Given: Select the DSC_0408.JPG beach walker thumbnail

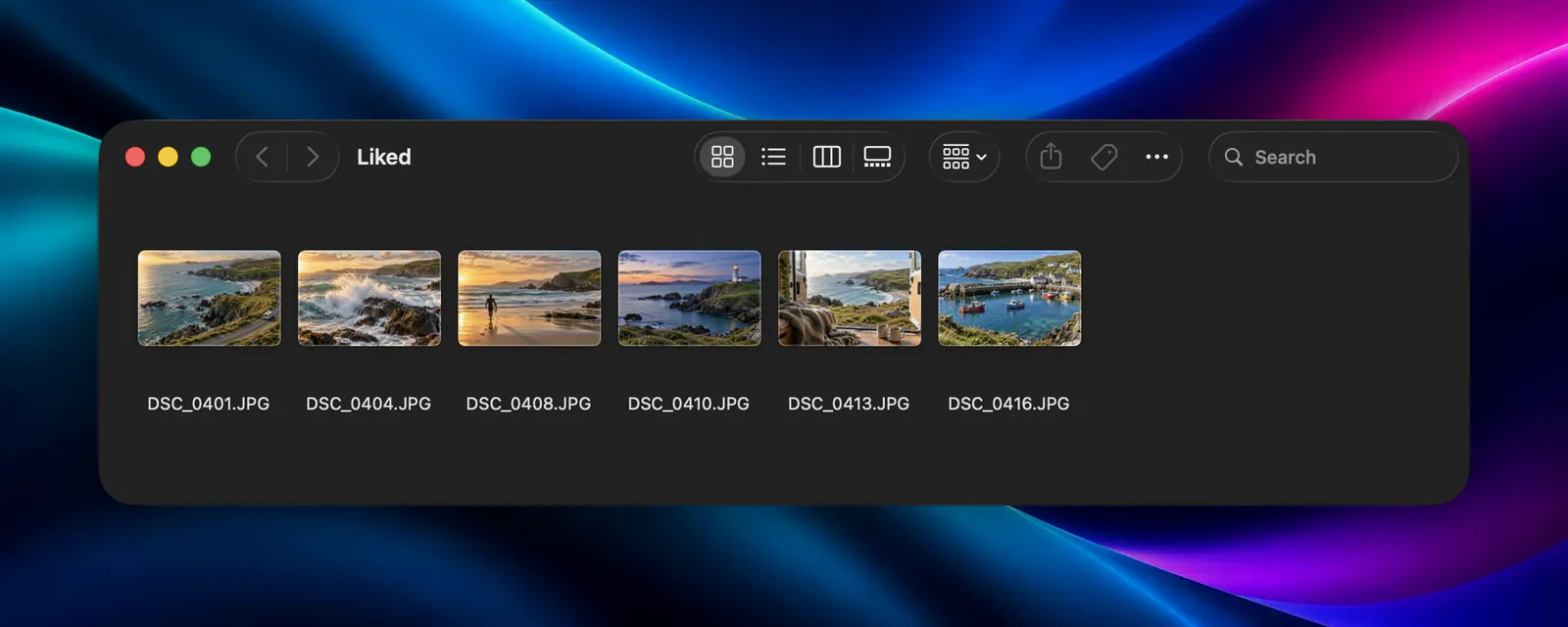Looking at the screenshot, I should click(x=529, y=298).
